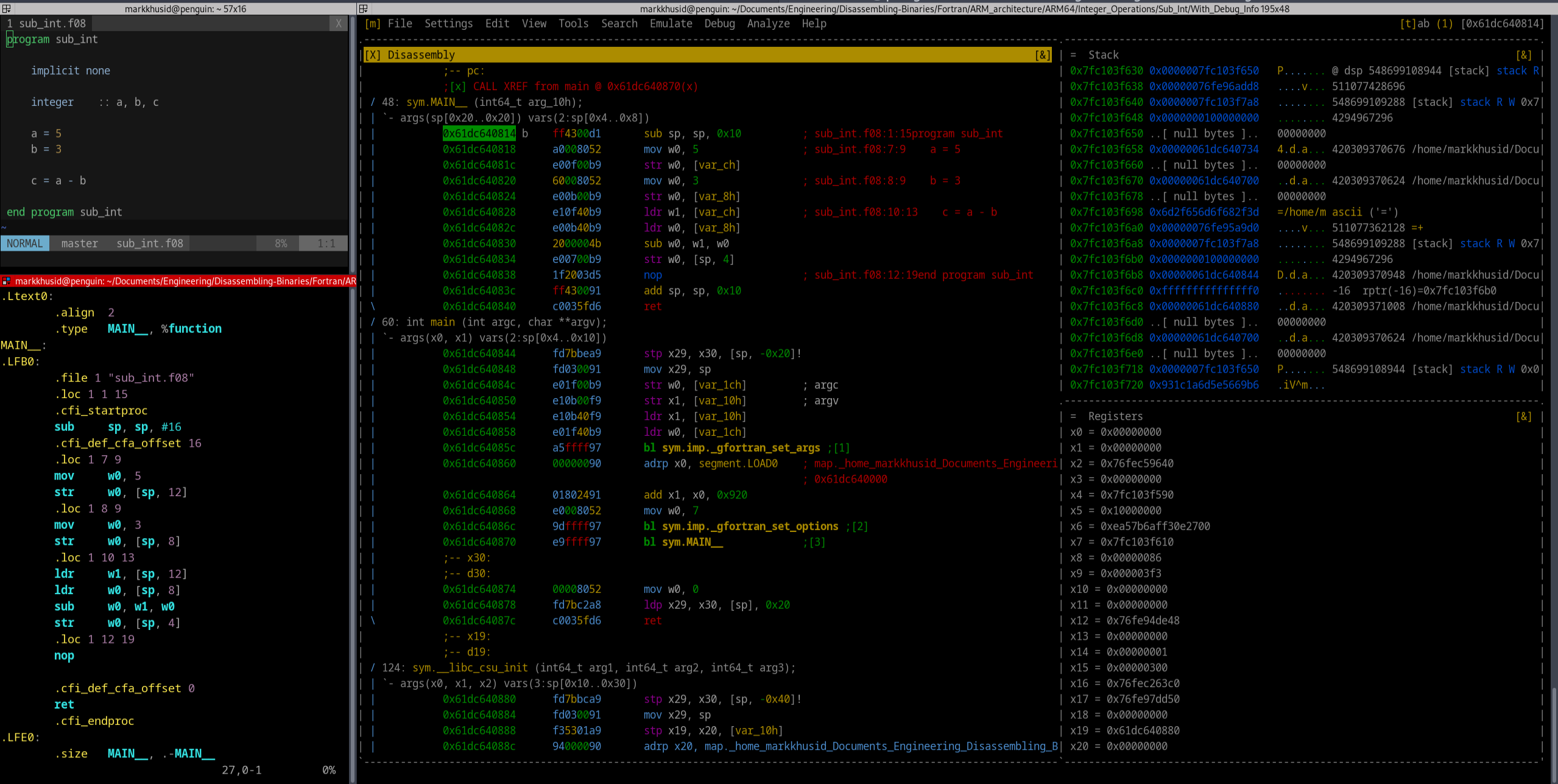Click the [t]ab (1) indicator
This screenshot has width=1558, height=784.
click(1426, 24)
